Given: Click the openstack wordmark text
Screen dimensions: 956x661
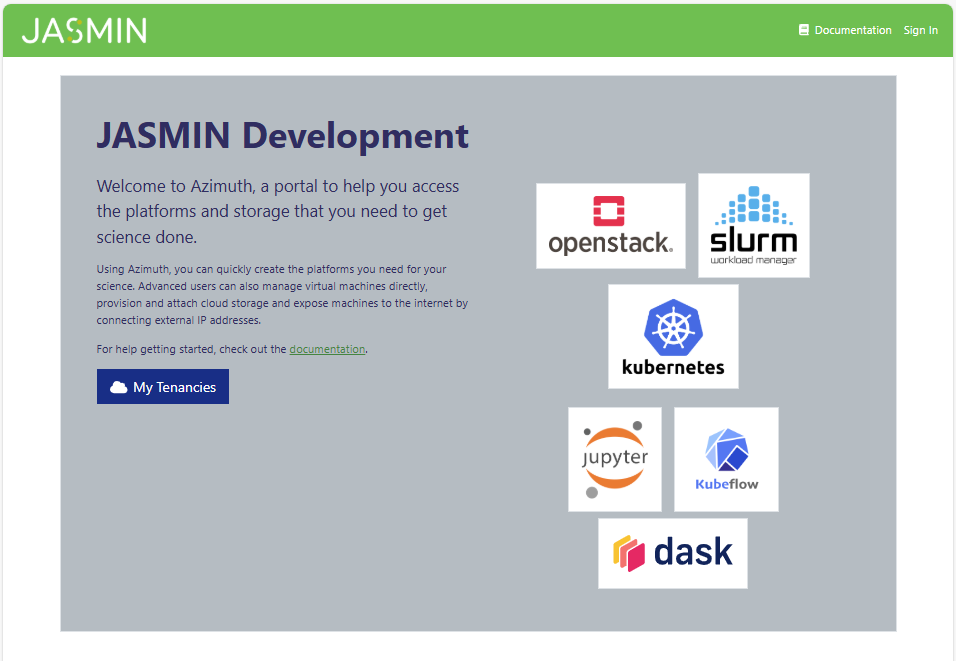Looking at the screenshot, I should [x=610, y=243].
